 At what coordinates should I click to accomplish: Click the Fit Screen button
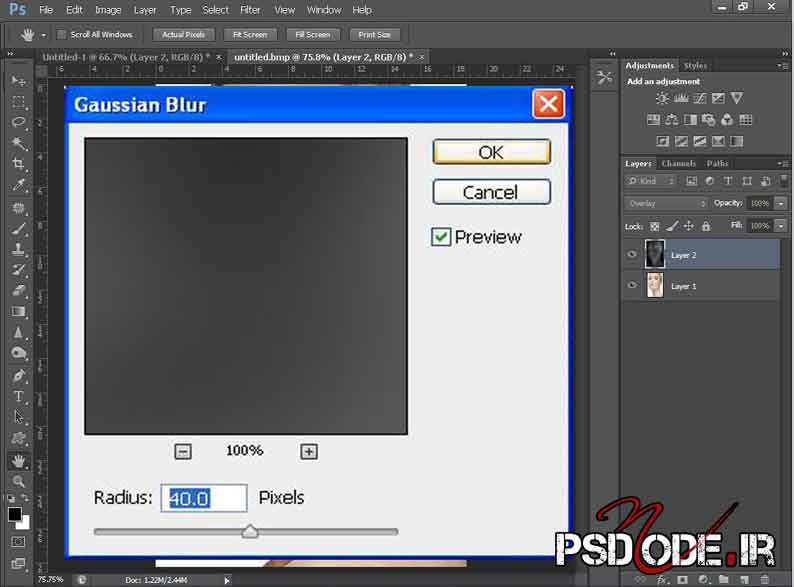(x=250, y=34)
